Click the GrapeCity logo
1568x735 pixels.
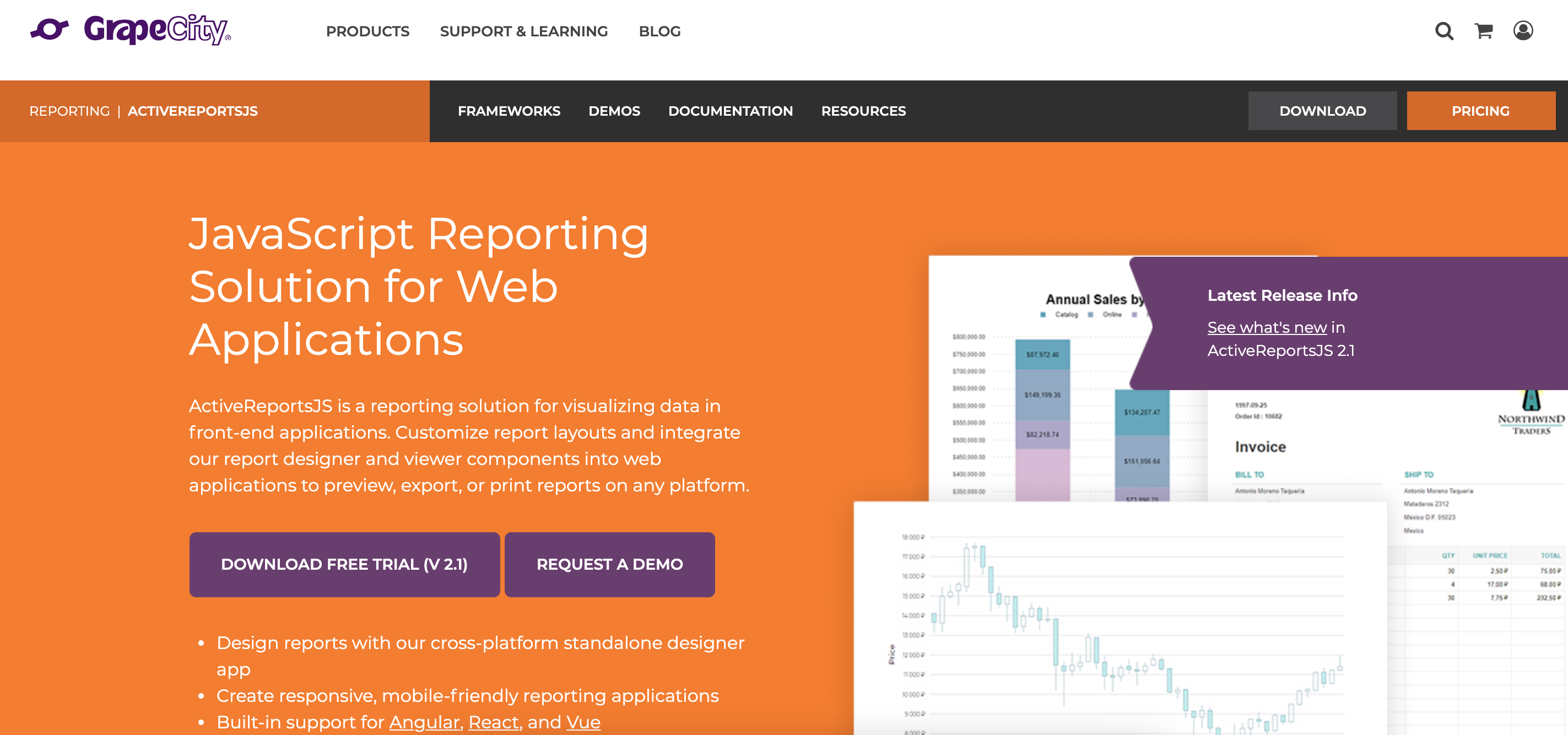130,29
